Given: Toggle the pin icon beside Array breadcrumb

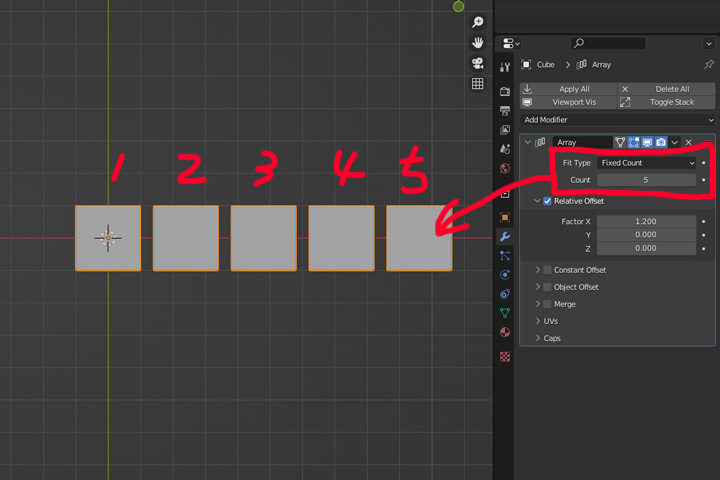Looking at the screenshot, I should [x=709, y=64].
